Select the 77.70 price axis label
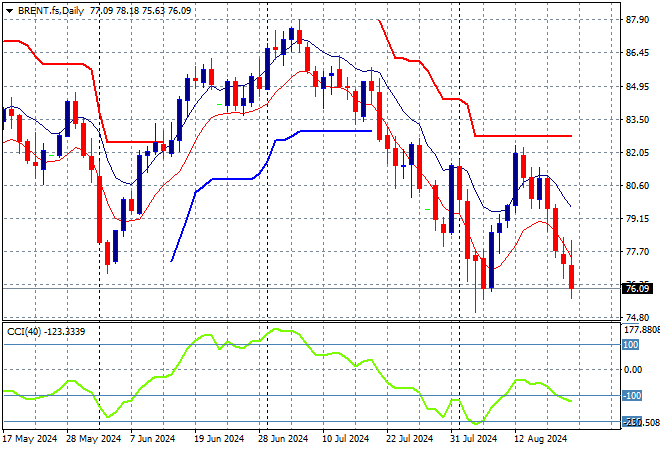Image resolution: width=660 pixels, height=450 pixels. click(x=637, y=252)
